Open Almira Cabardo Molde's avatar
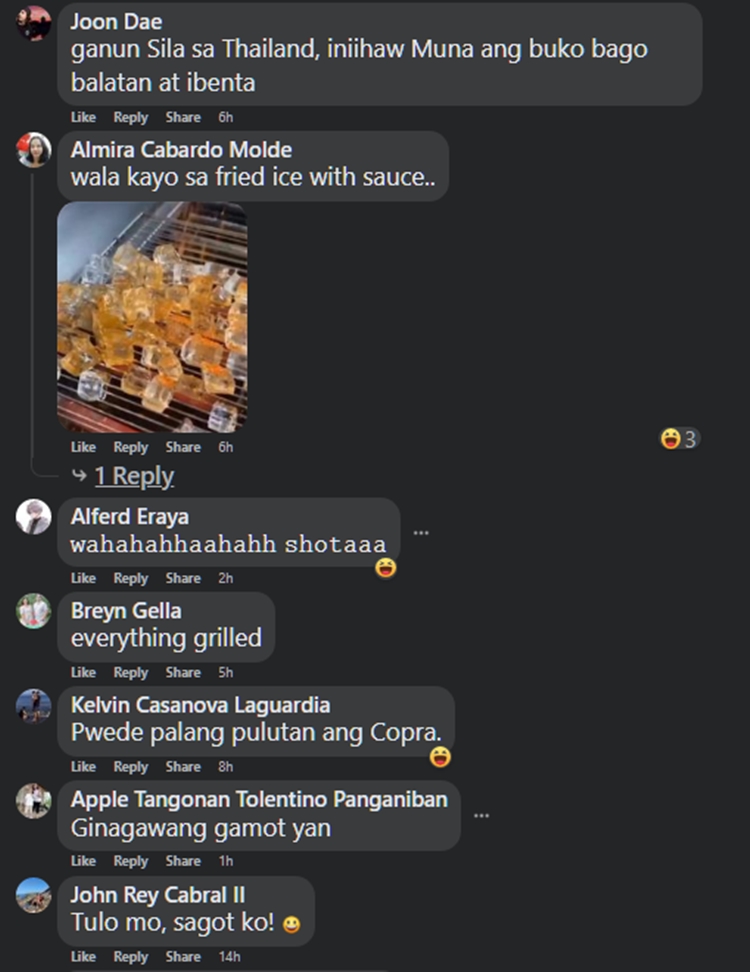The width and height of the screenshot is (750, 972). point(33,150)
